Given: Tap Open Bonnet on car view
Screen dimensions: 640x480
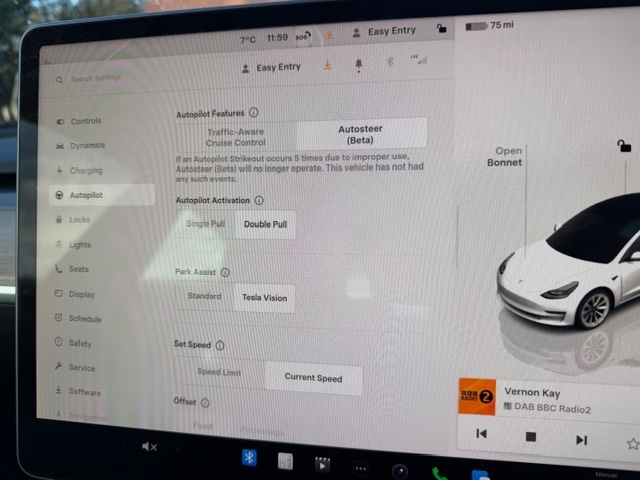Looking at the screenshot, I should (504, 157).
